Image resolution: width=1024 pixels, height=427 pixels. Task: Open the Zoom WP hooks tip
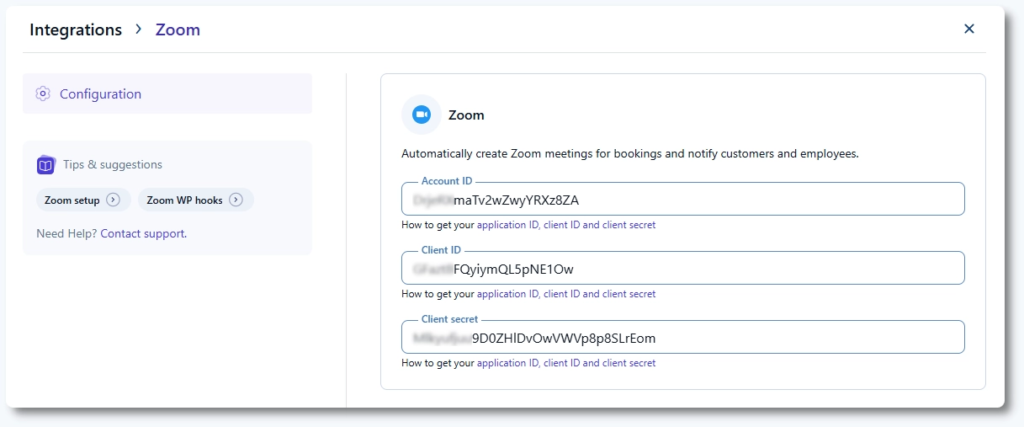[x=185, y=200]
